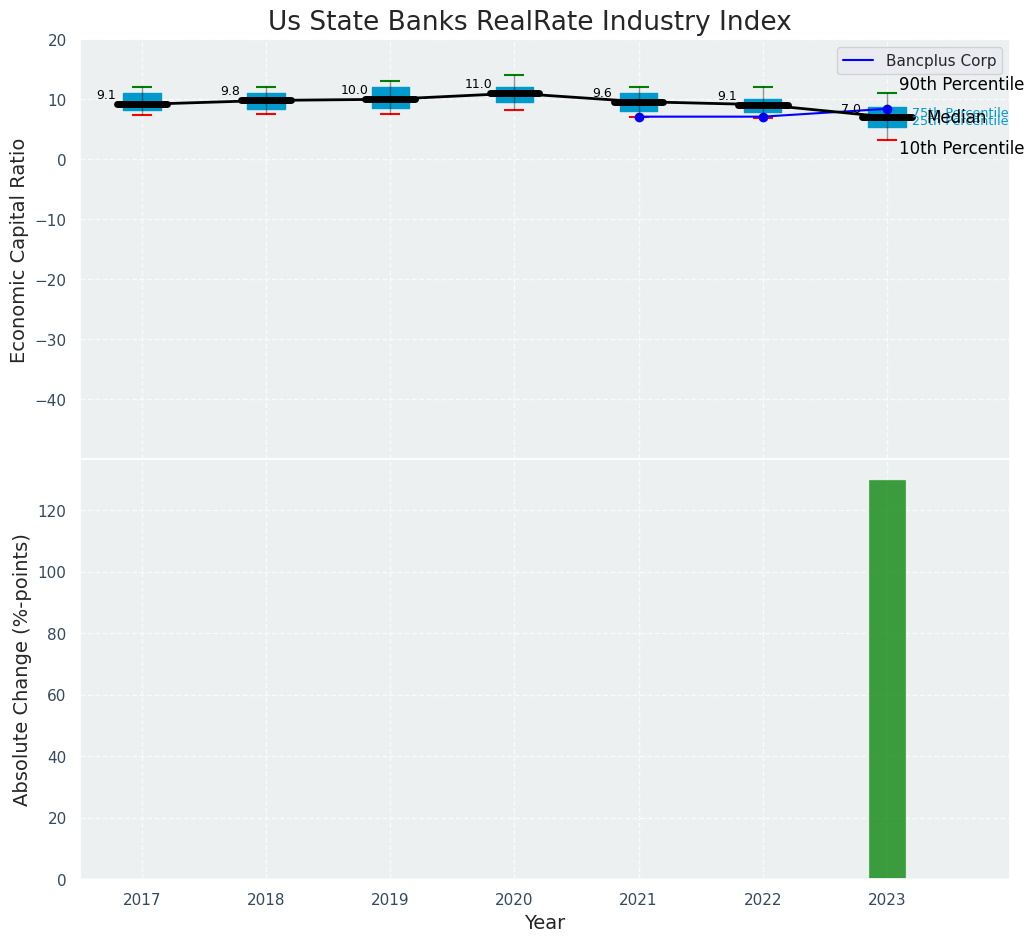
Task: Click the 2017 box plot
Action: [142, 101]
